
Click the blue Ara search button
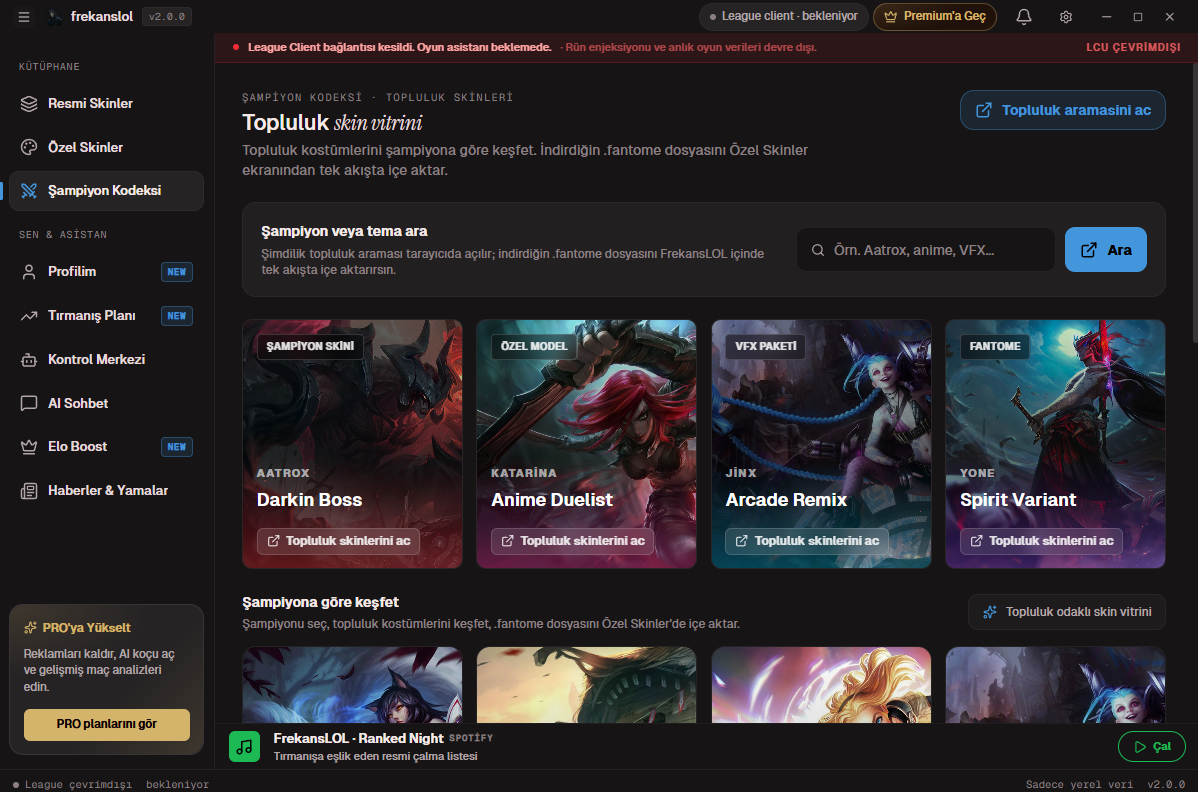coord(1106,250)
